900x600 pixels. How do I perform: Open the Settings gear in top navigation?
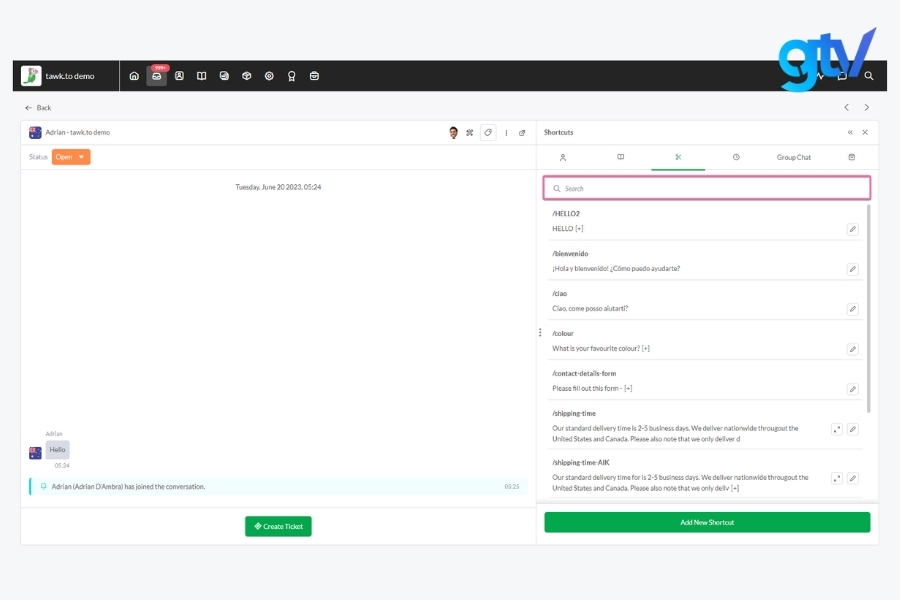point(269,76)
